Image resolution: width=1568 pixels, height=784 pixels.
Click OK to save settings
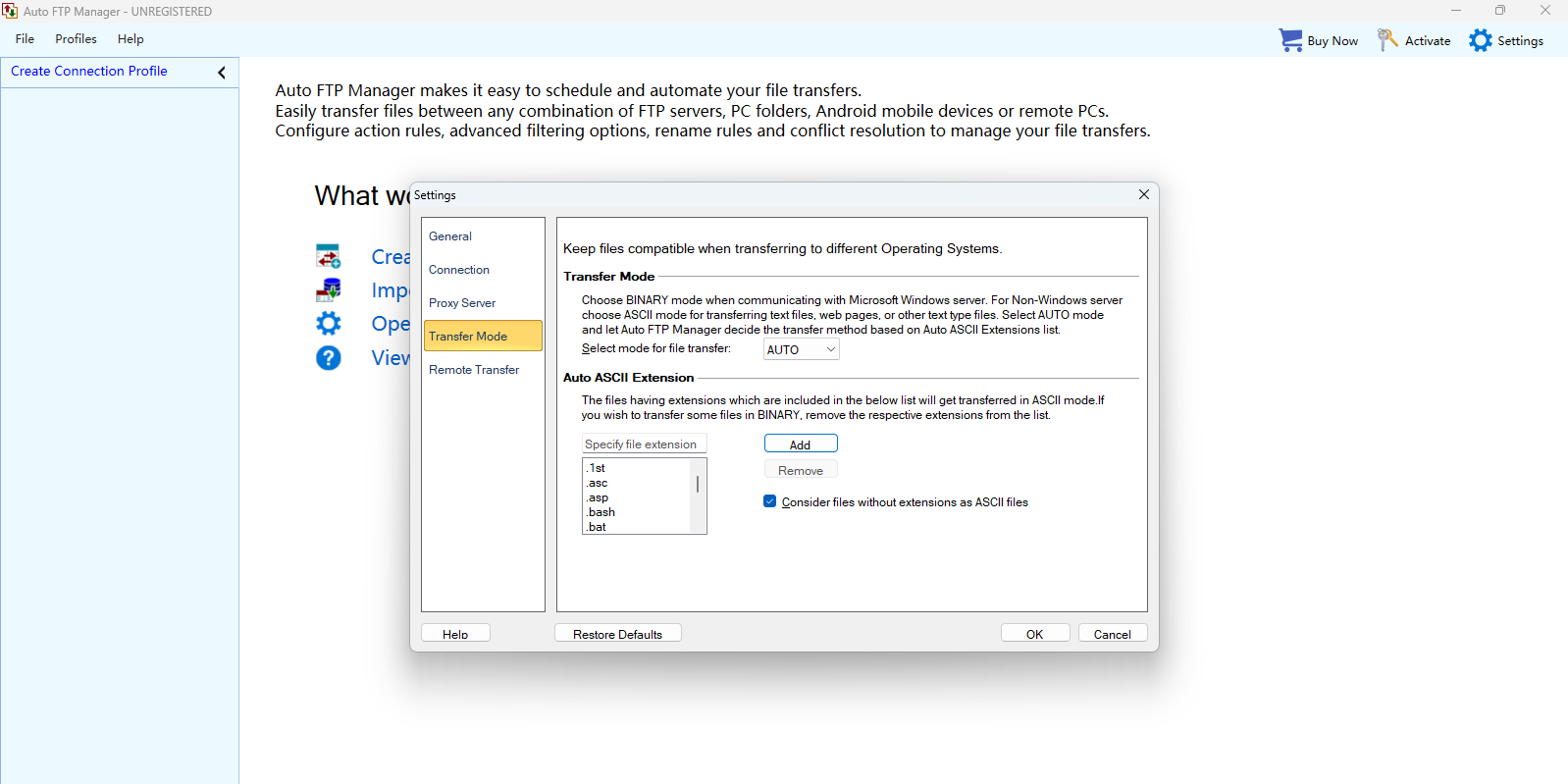click(1035, 634)
